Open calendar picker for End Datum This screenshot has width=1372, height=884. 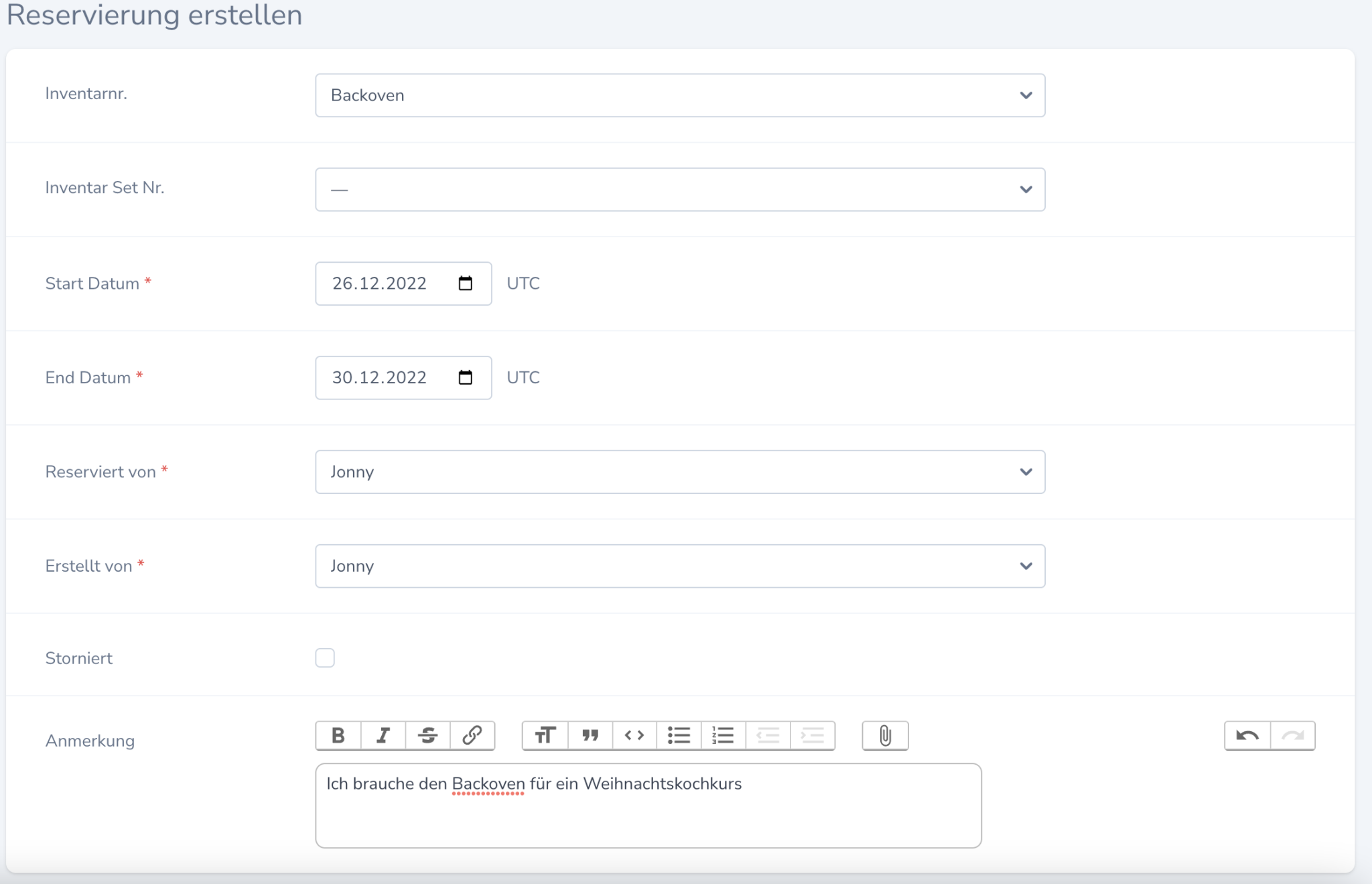coord(466,378)
